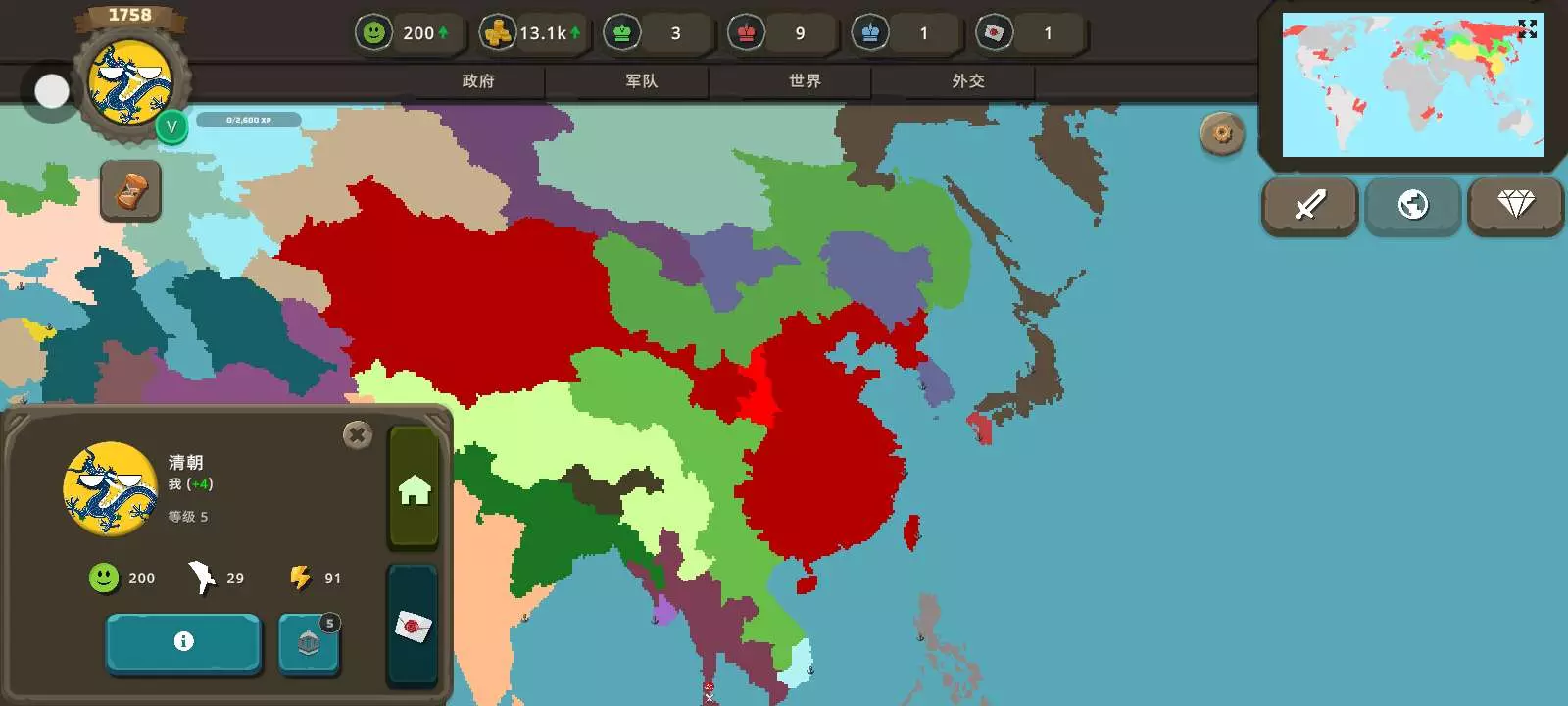Tap the lightning power icon showing 91

(x=300, y=578)
